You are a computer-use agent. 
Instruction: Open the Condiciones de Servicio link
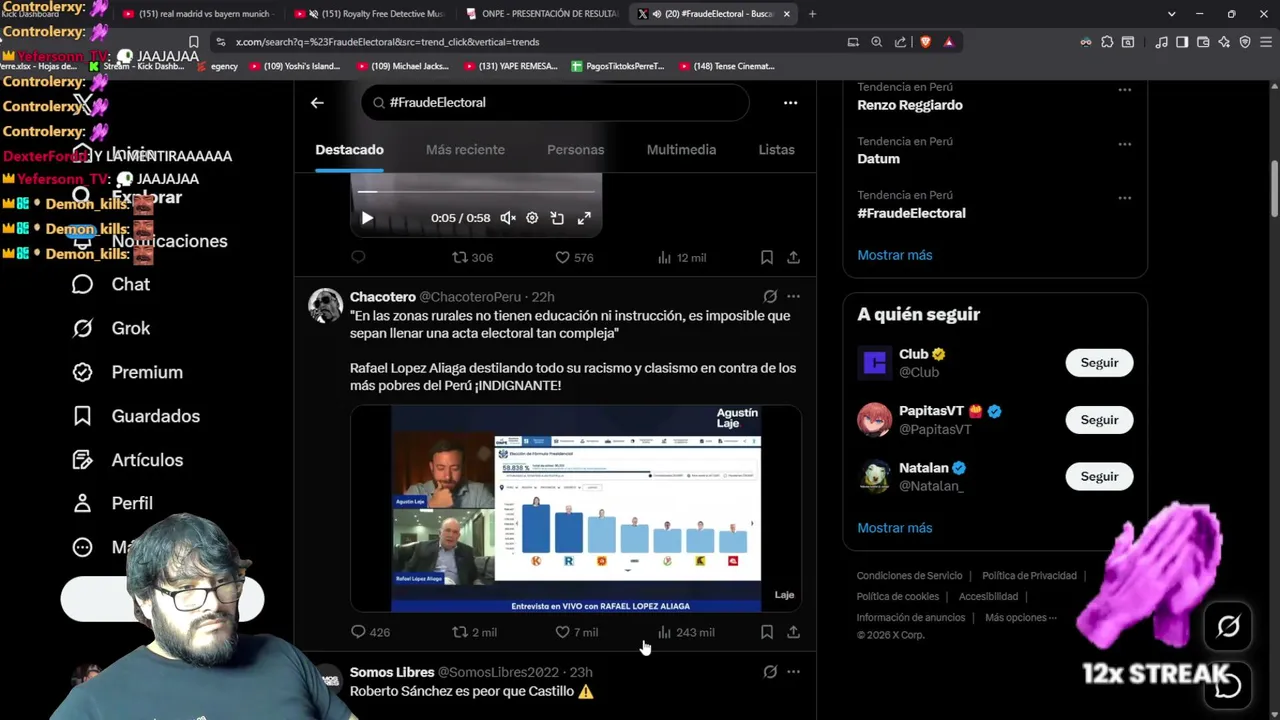coord(909,576)
